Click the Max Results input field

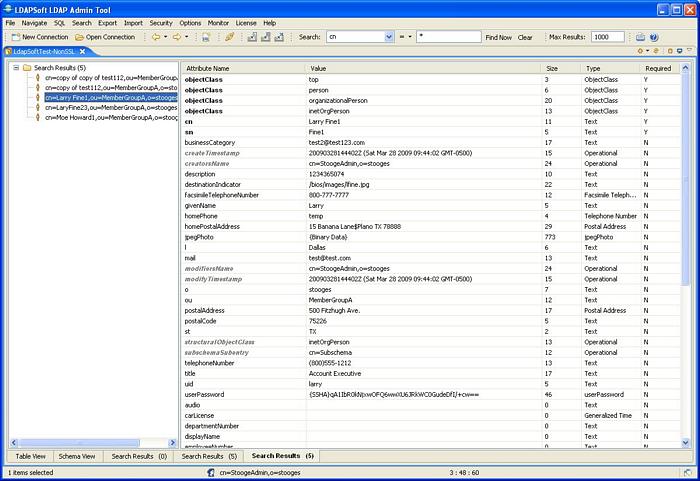(x=607, y=37)
